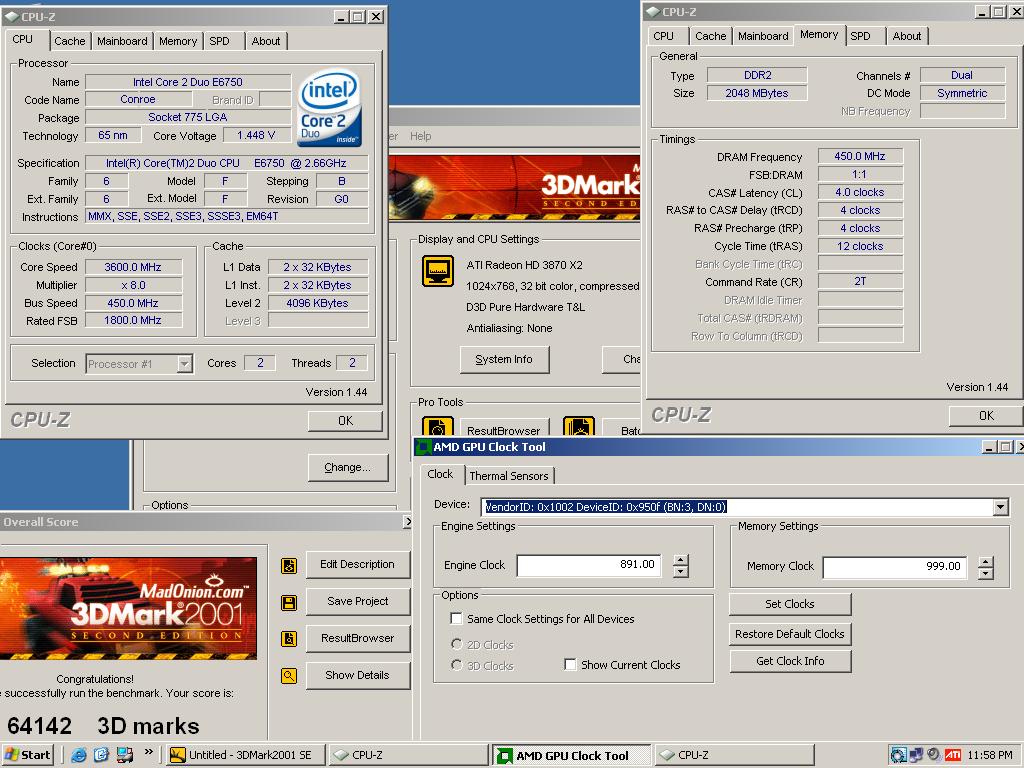Image resolution: width=1024 pixels, height=768 pixels.
Task: Click the Save Project floppy disk icon
Action: click(289, 602)
